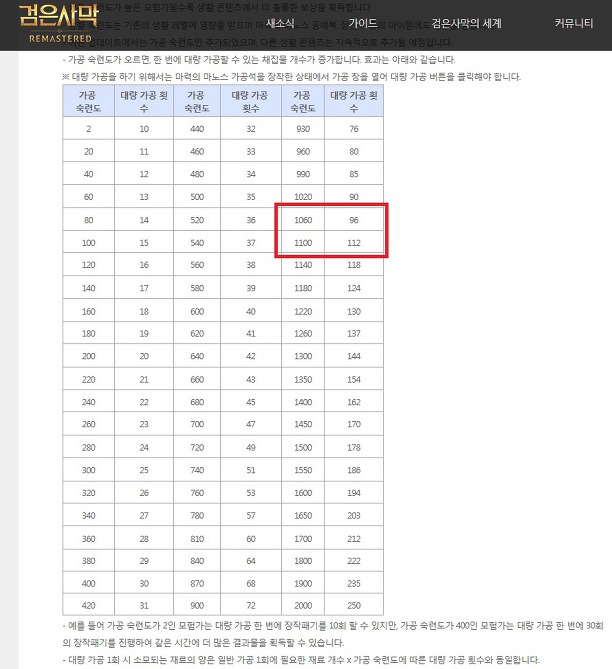Click the 검은사막 Remastered logo

point(59,23)
